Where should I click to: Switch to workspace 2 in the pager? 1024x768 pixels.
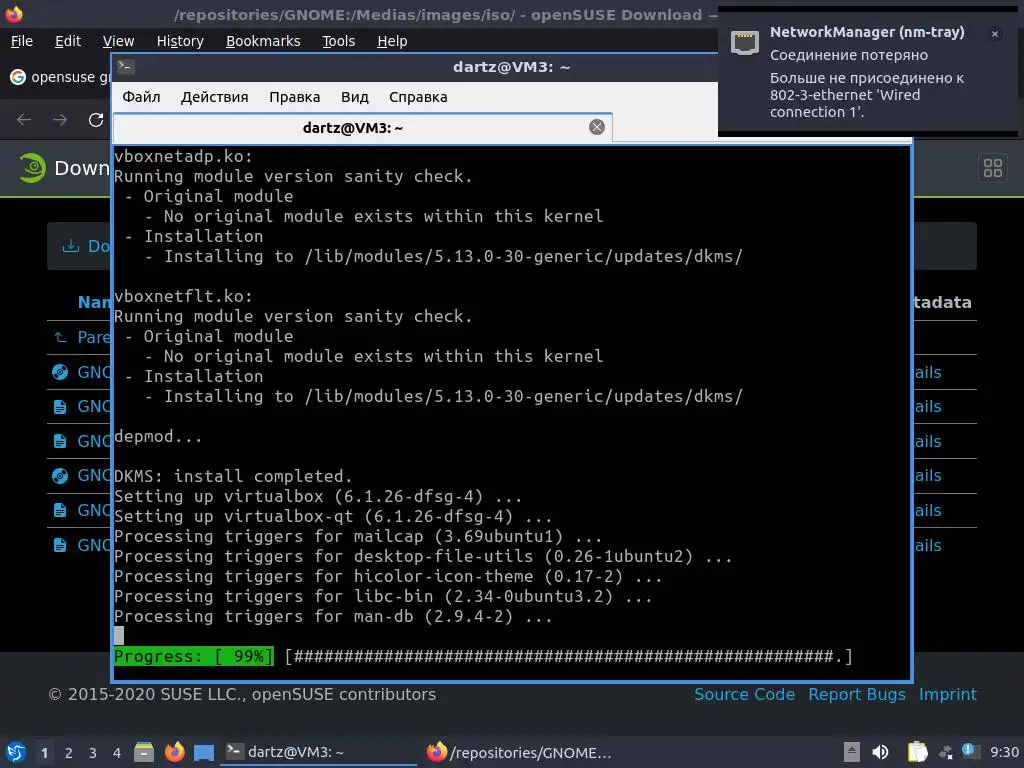pyautogui.click(x=69, y=753)
